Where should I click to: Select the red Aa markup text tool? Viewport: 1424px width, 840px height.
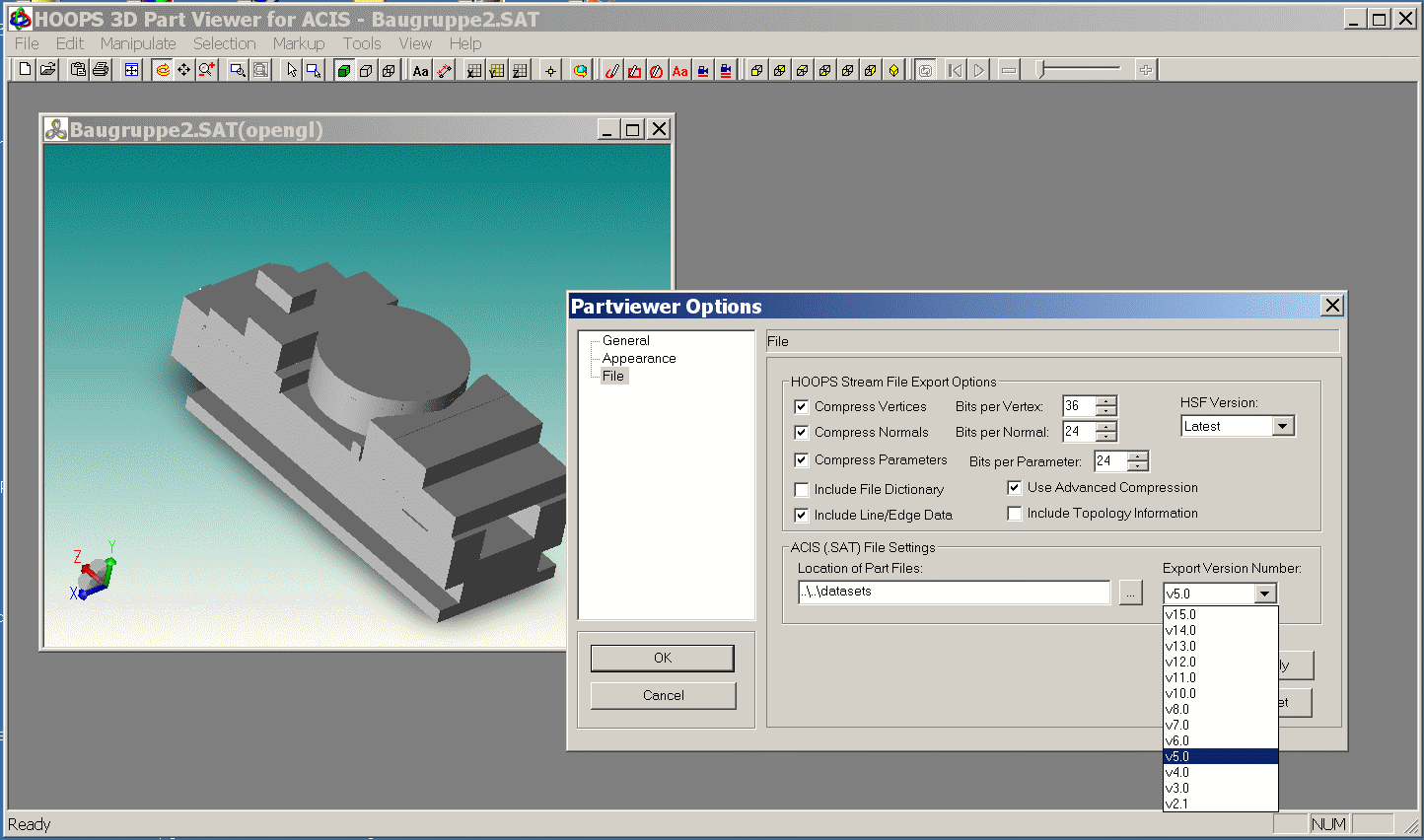coord(679,70)
